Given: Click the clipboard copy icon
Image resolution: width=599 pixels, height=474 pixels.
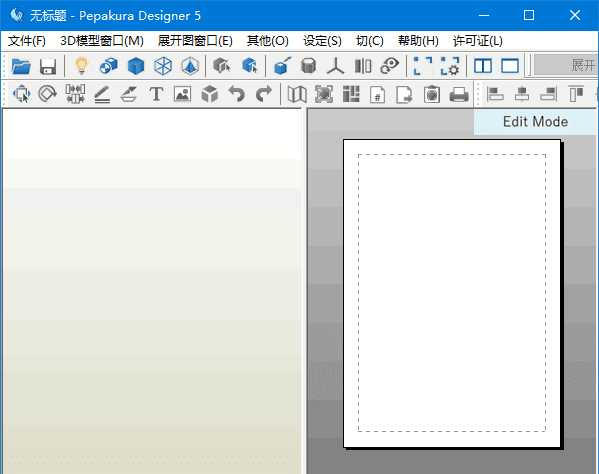Looking at the screenshot, I should pyautogui.click(x=432, y=94).
